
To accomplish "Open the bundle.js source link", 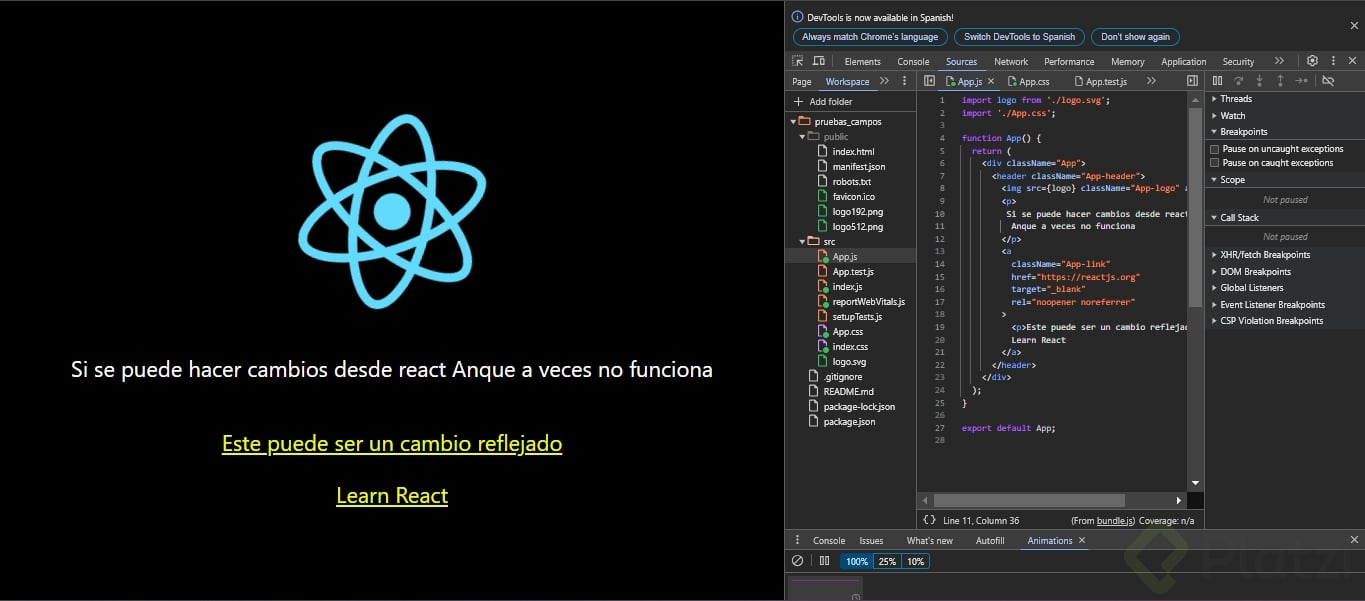I will point(1115,521).
